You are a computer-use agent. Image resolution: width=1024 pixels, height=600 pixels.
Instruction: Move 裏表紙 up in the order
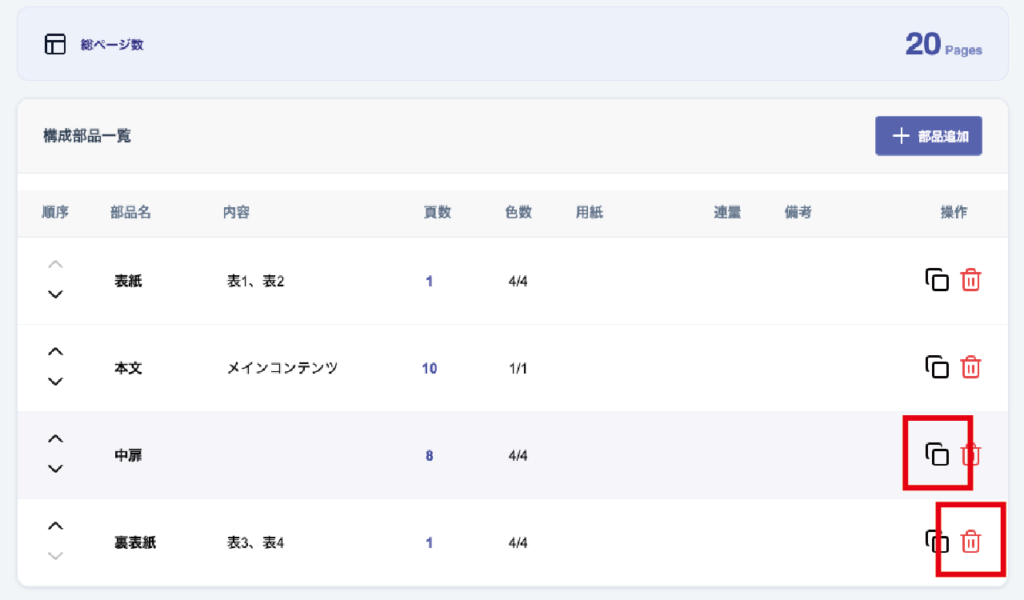[x=56, y=526]
